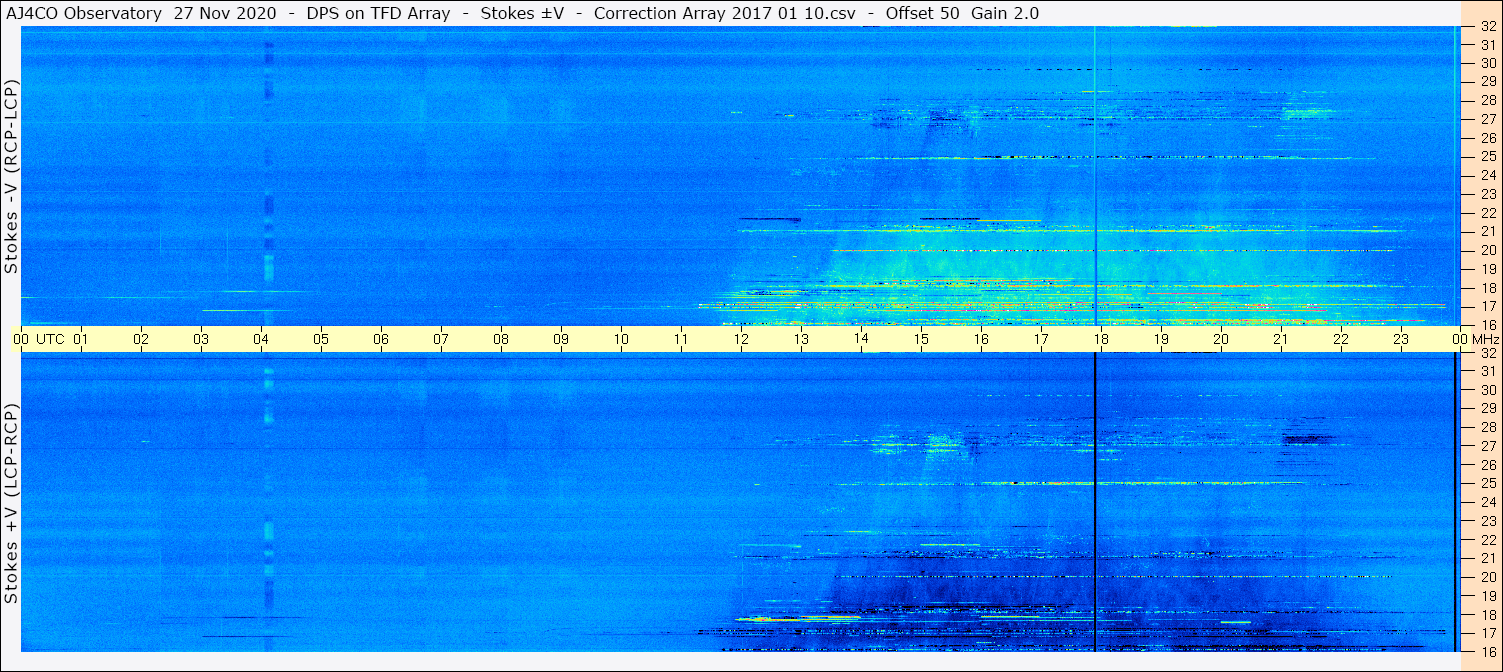The height and width of the screenshot is (672, 1503).
Task: Select the 11 hour marker on time axis
Action: click(x=681, y=339)
